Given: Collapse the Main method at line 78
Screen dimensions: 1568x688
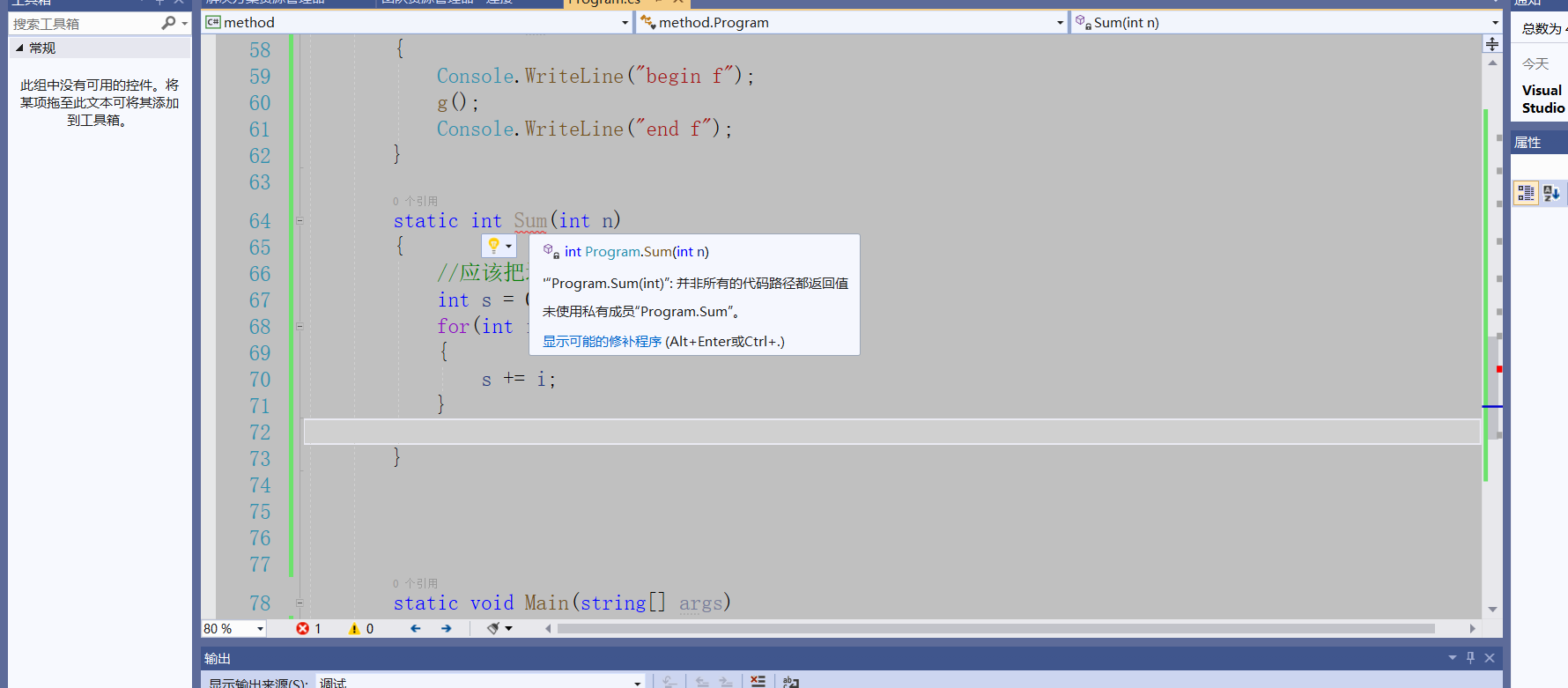Looking at the screenshot, I should point(300,603).
